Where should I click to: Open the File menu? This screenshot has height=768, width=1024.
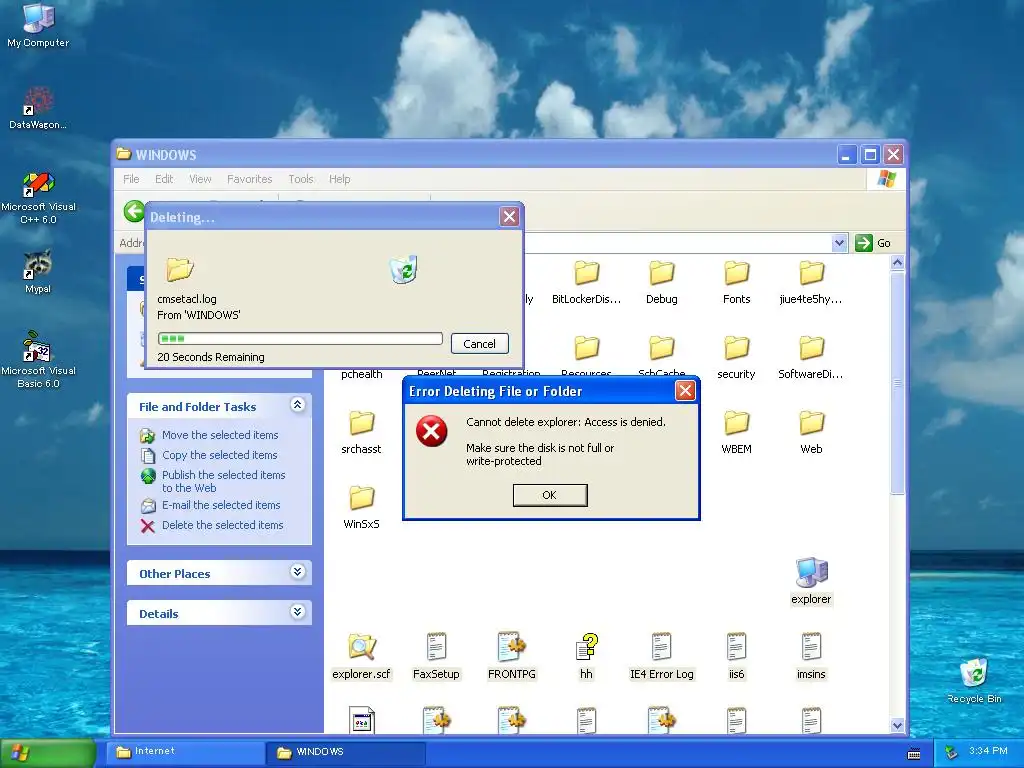pos(131,179)
